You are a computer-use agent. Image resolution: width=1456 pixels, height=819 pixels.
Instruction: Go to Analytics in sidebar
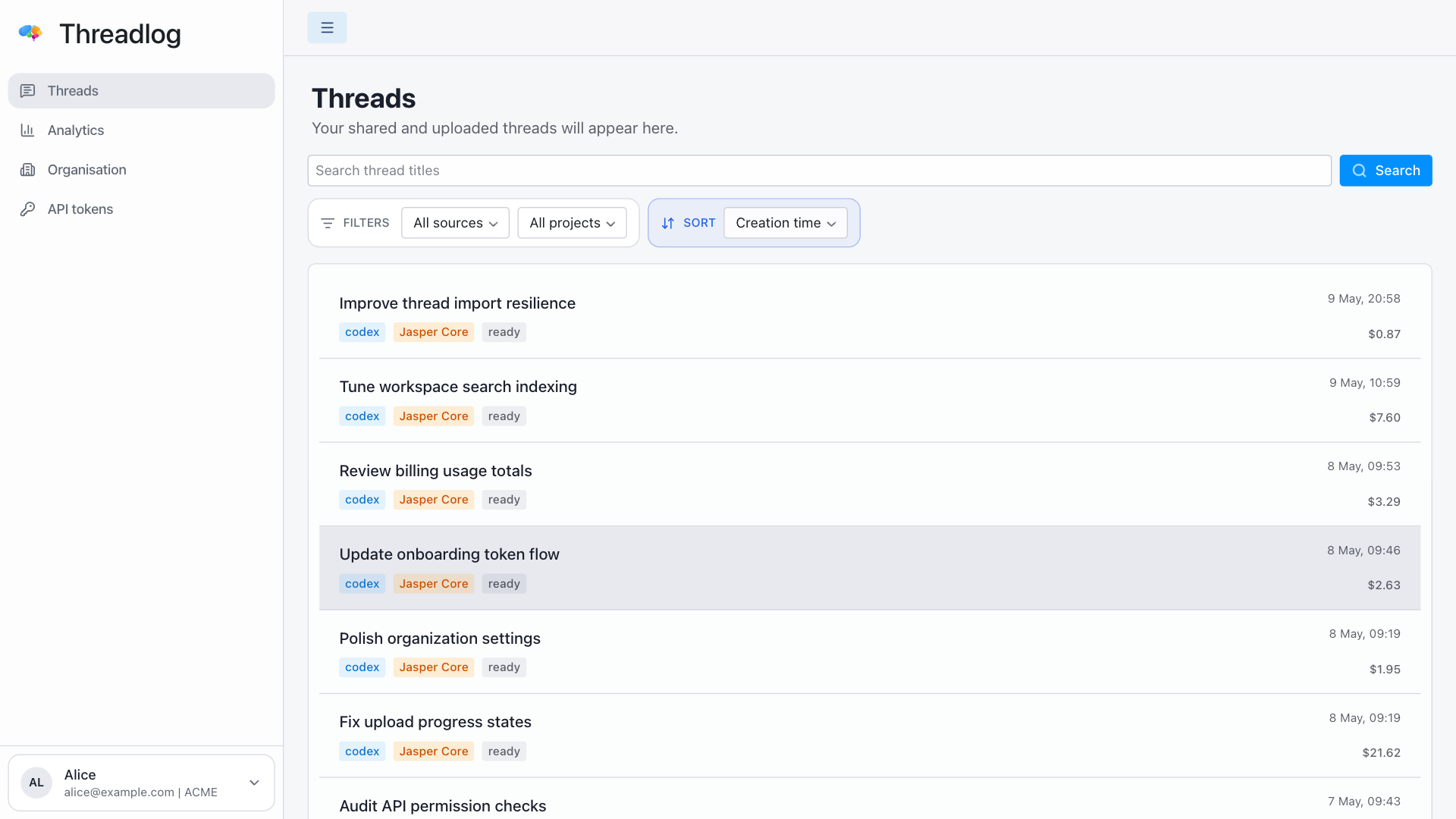click(141, 130)
